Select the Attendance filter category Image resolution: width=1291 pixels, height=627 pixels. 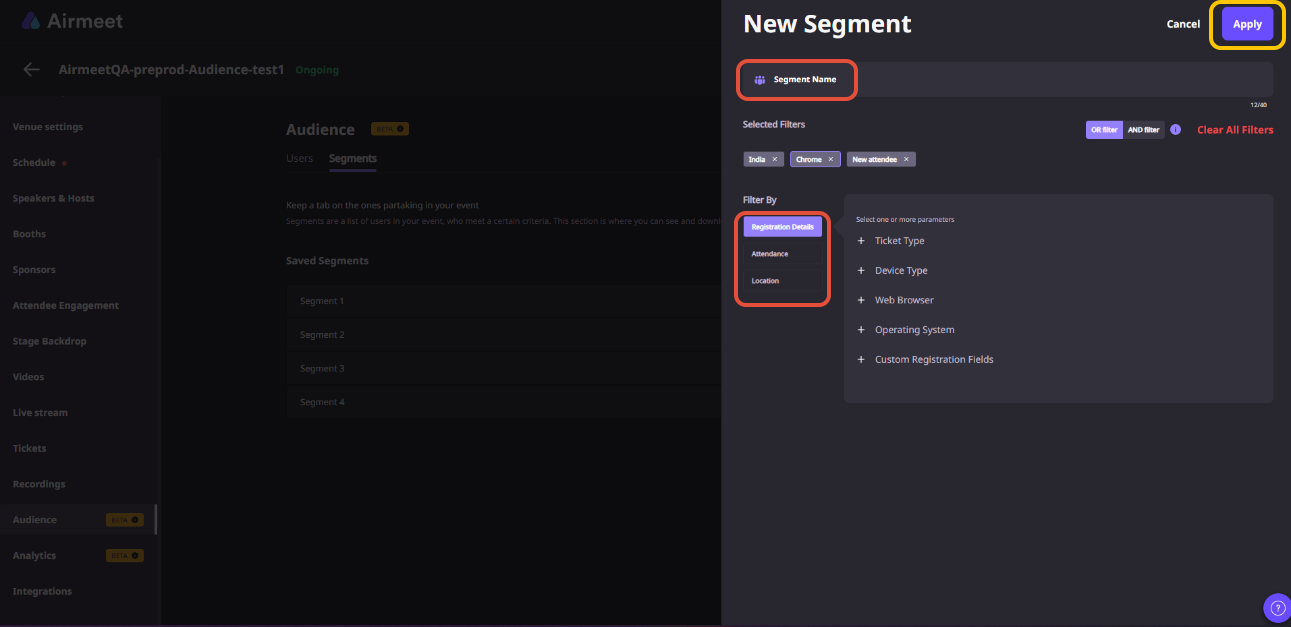[x=783, y=254]
